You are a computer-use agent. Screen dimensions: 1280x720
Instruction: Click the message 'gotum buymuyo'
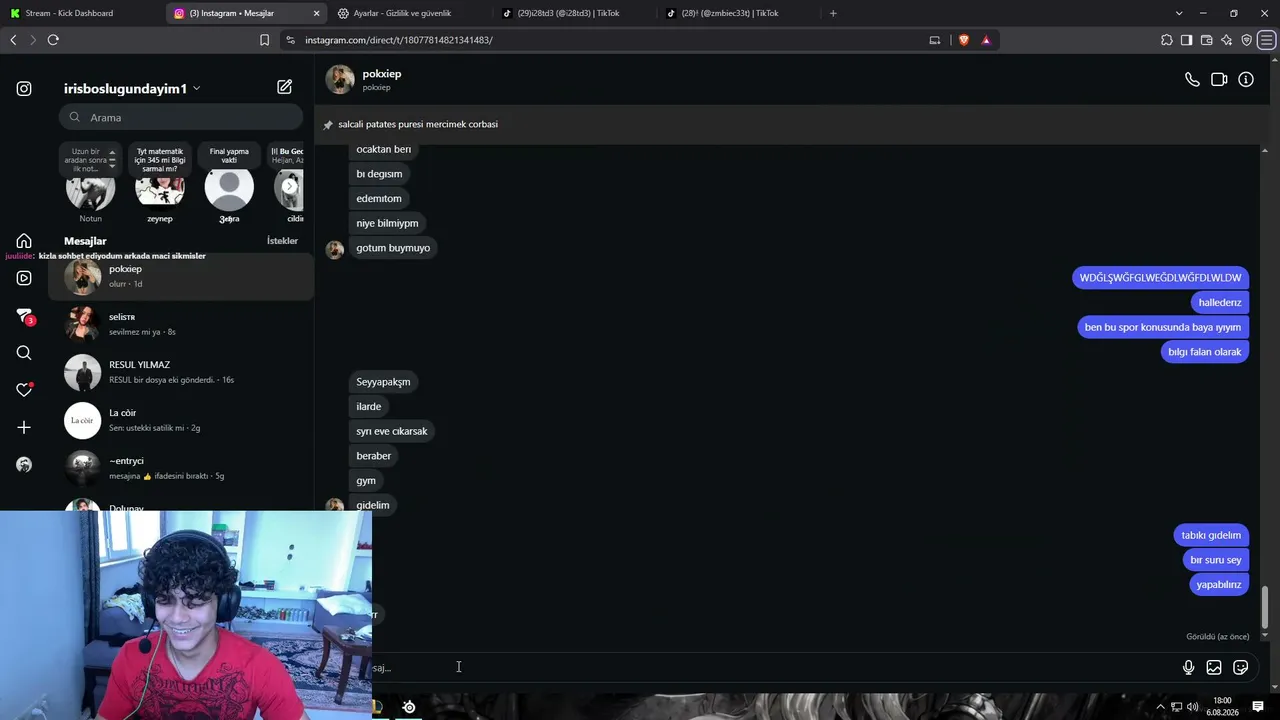coord(393,248)
